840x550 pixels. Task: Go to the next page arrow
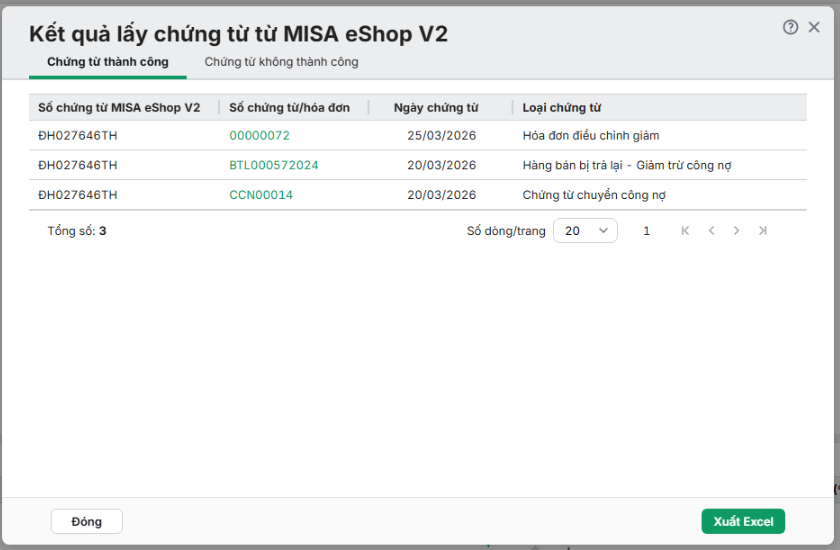coord(737,231)
